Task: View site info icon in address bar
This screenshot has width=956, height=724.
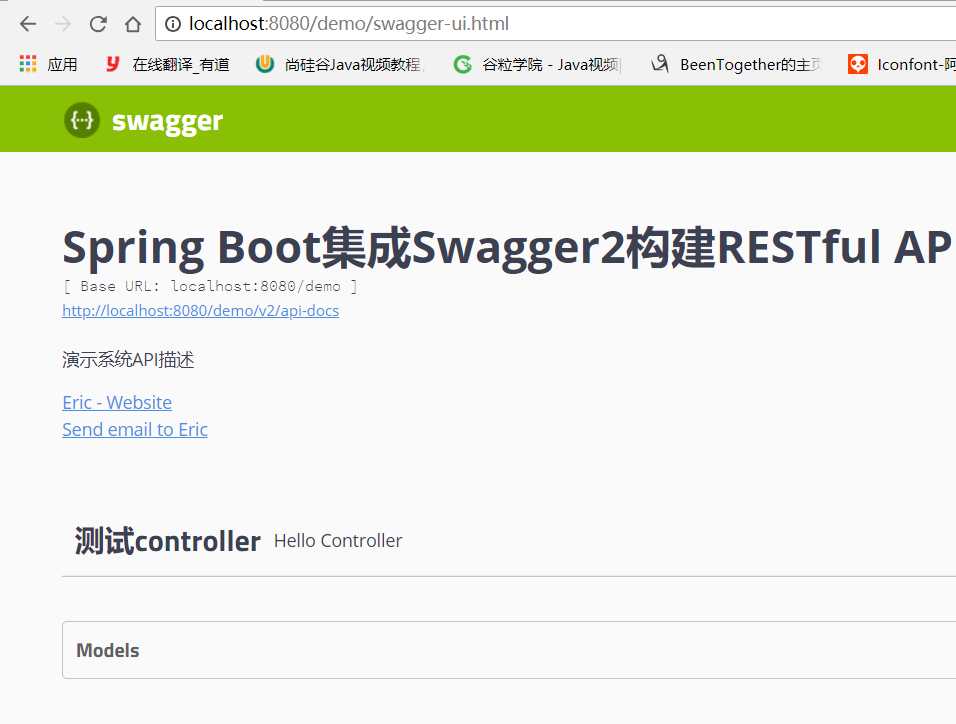Action: (x=173, y=24)
